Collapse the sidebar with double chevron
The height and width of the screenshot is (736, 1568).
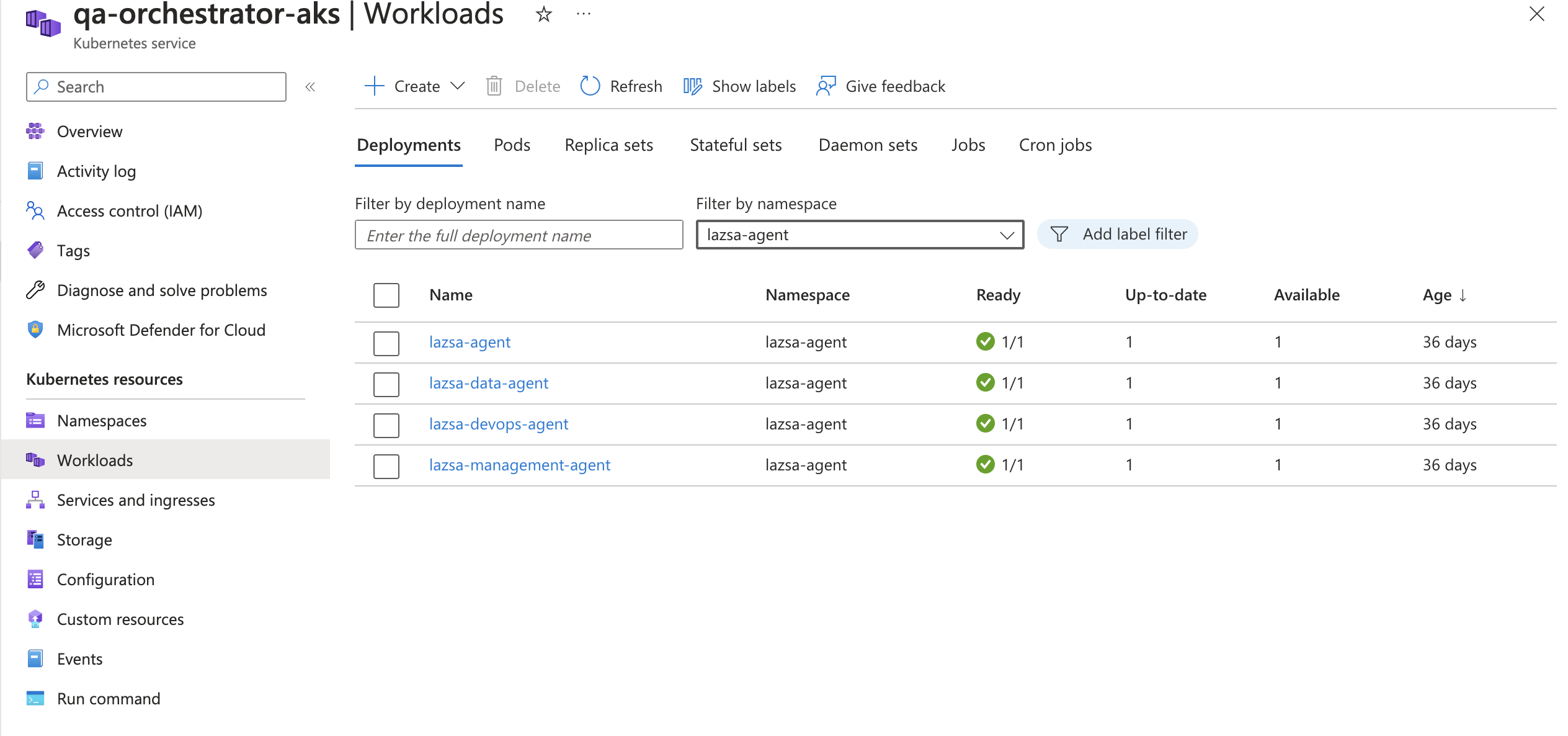click(x=310, y=87)
